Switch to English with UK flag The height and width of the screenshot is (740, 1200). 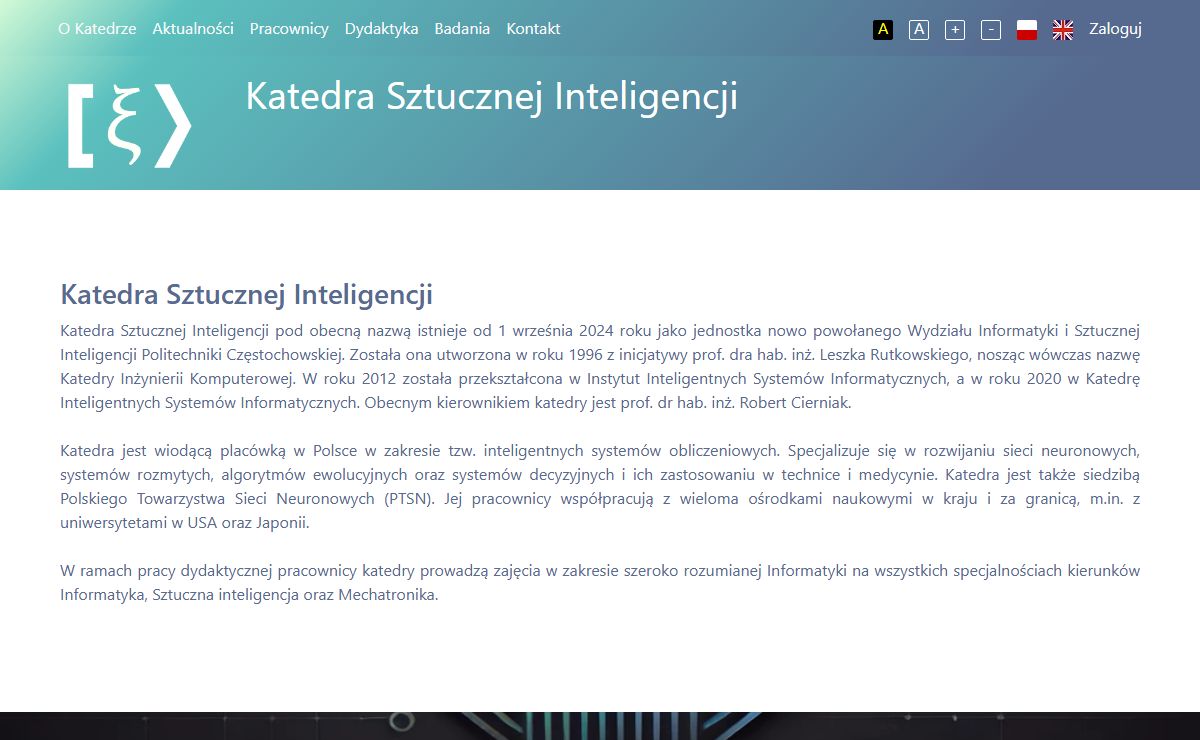tap(1063, 30)
